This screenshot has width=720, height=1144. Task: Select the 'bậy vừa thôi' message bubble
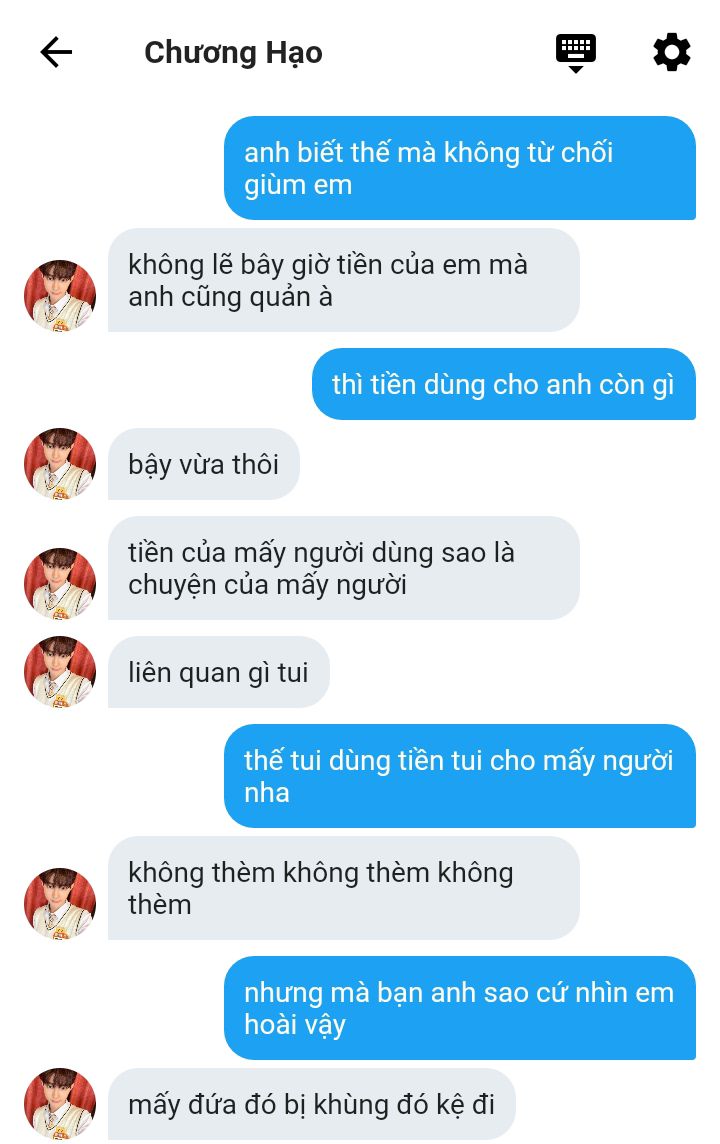(x=204, y=464)
